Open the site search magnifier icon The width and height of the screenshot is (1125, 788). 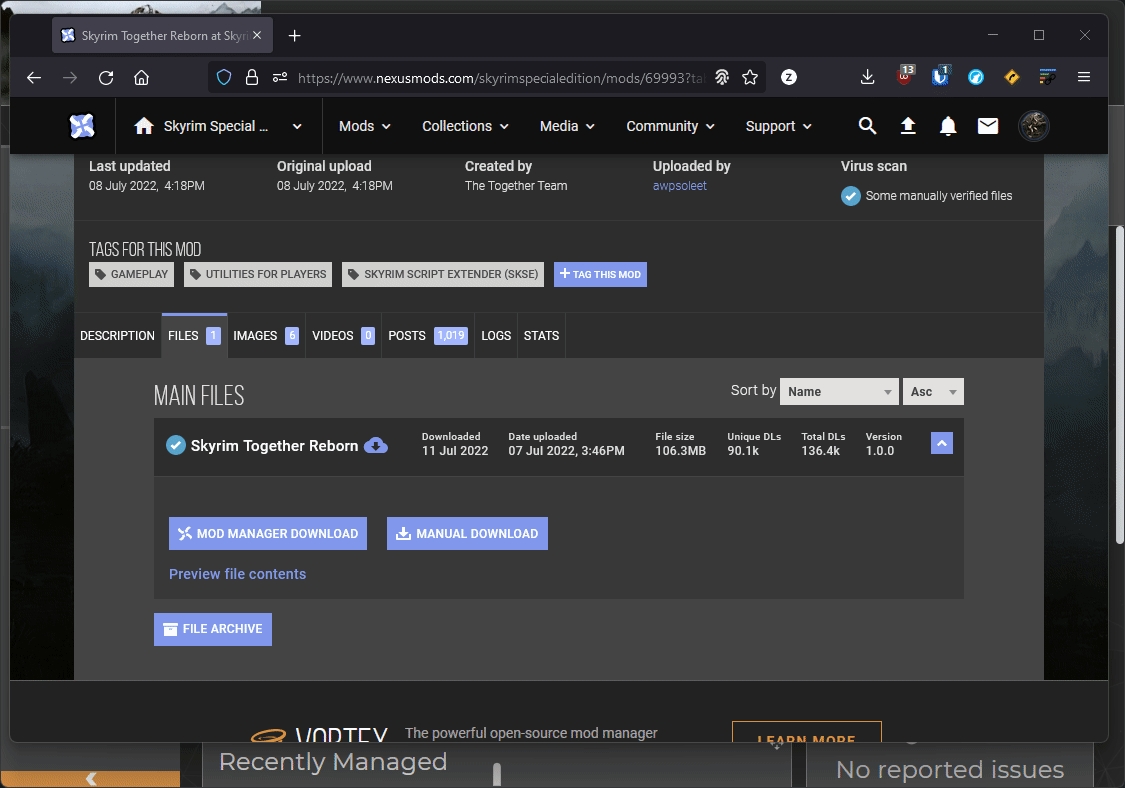tap(867, 126)
